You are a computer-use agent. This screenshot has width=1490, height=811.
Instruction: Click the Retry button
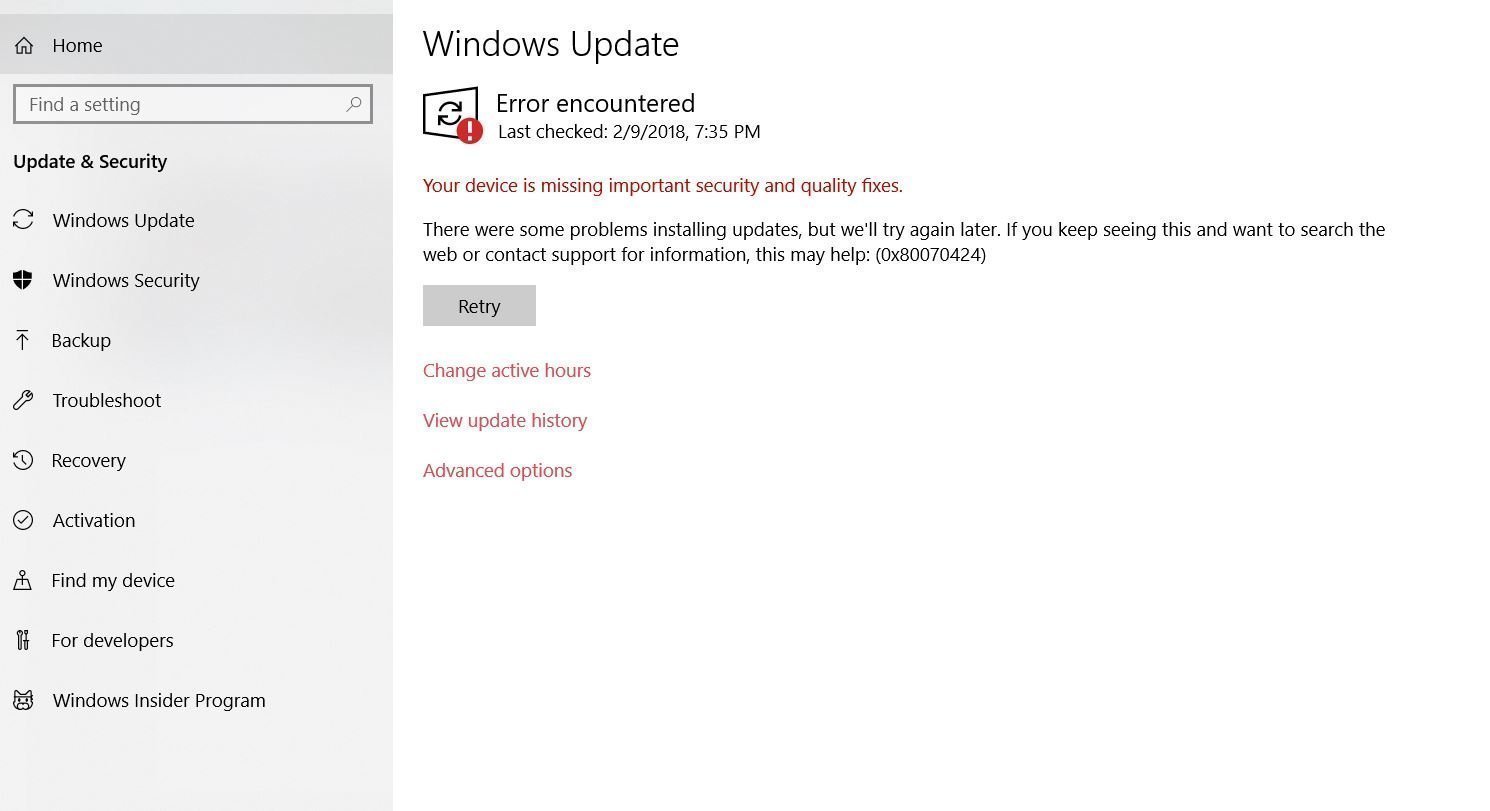click(479, 306)
